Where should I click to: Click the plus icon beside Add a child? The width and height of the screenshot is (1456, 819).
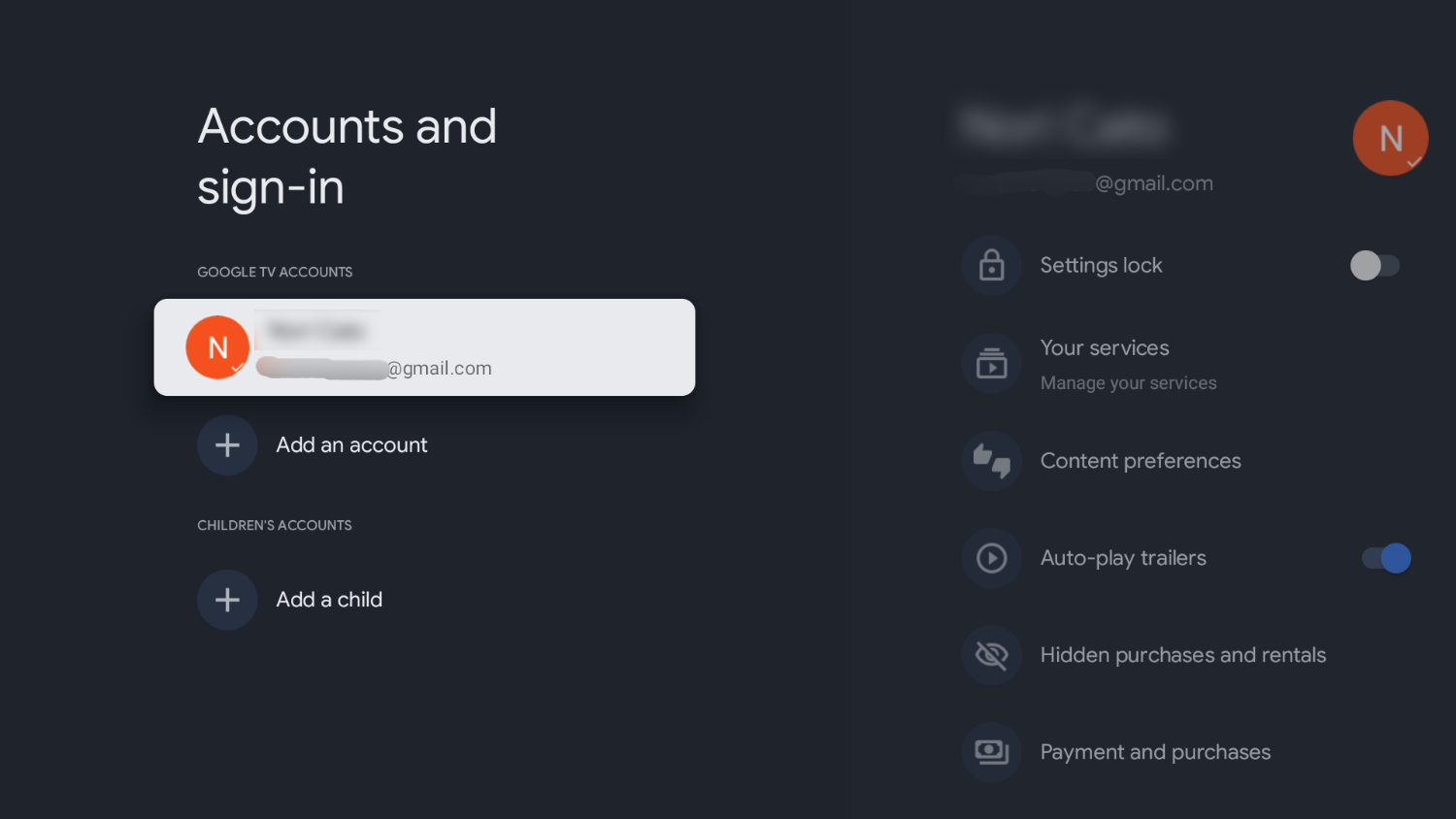pos(227,600)
